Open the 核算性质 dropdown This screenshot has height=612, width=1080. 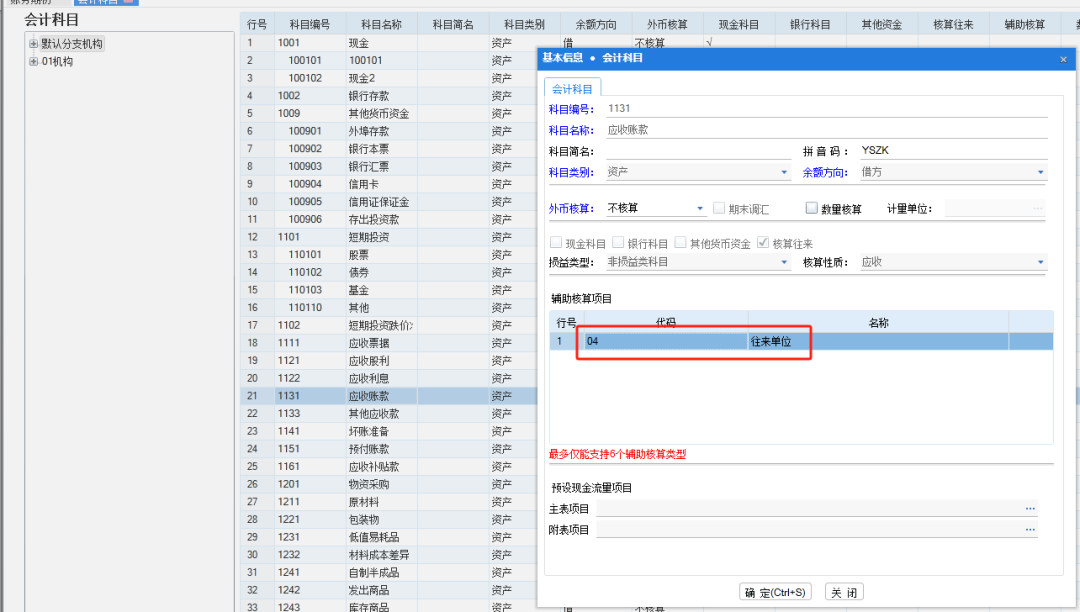point(1041,262)
